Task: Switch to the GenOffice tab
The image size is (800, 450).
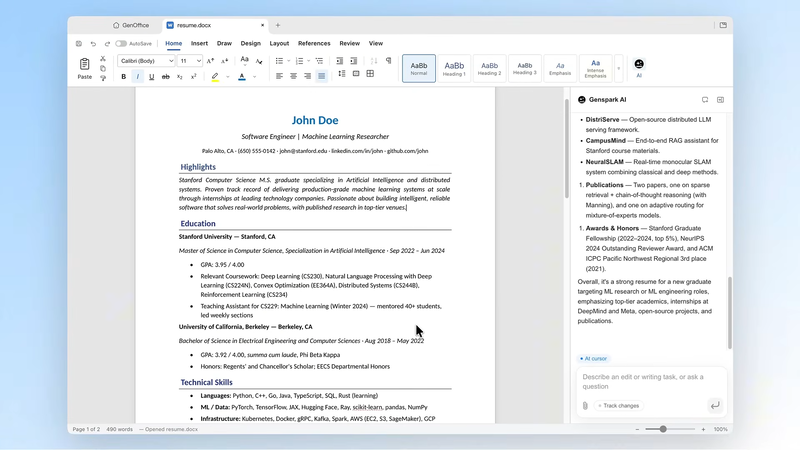Action: 132,25
